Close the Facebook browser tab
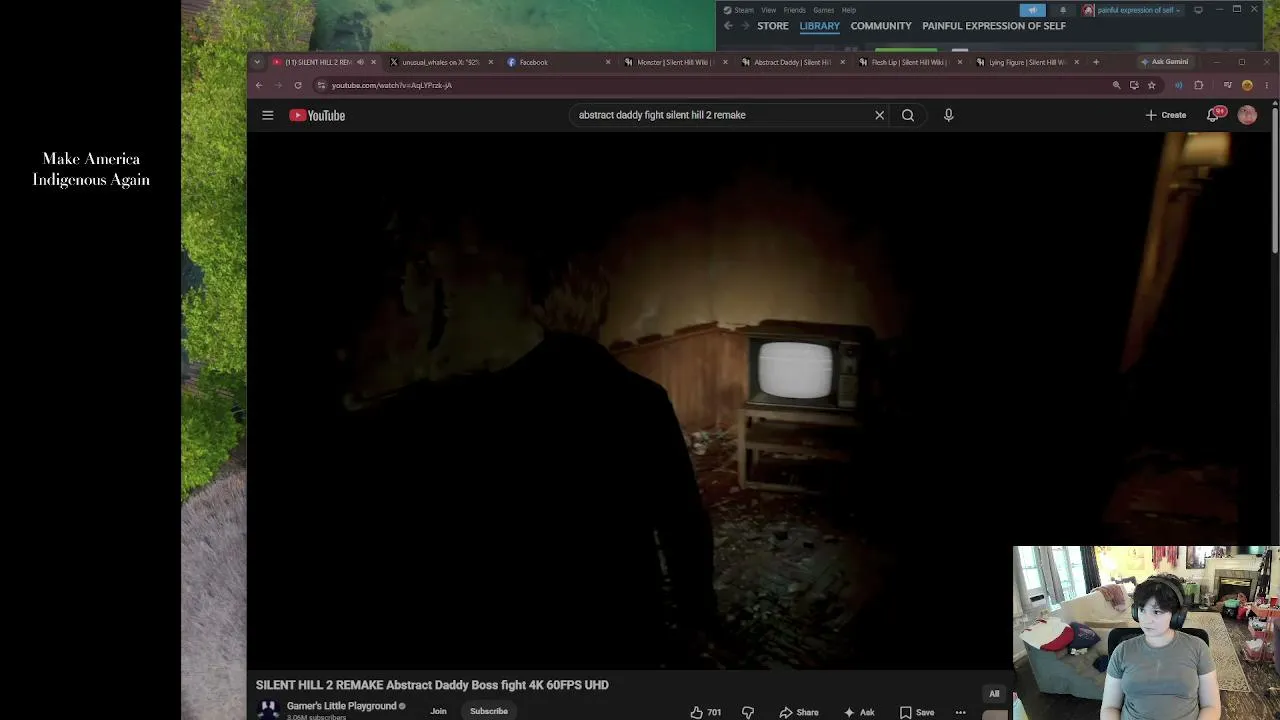 pos(608,62)
